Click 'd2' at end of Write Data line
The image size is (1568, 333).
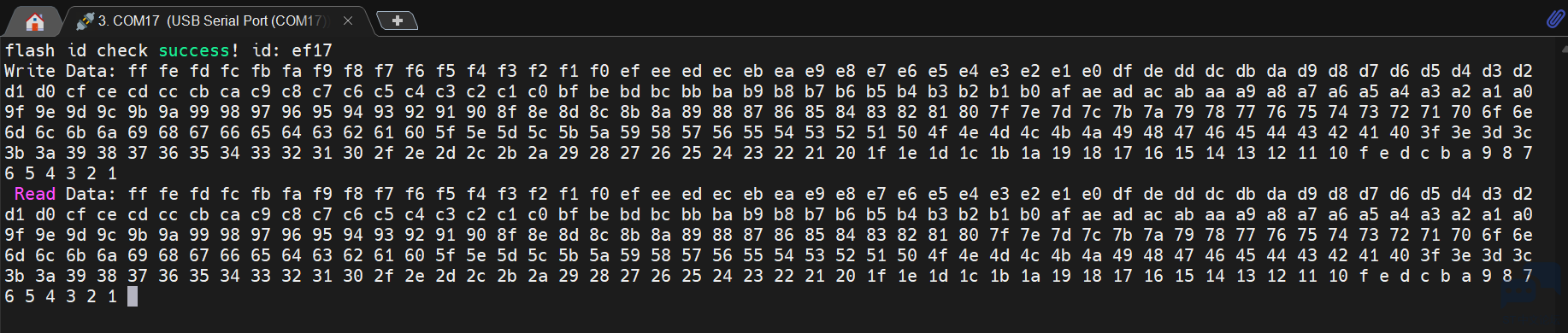1523,71
